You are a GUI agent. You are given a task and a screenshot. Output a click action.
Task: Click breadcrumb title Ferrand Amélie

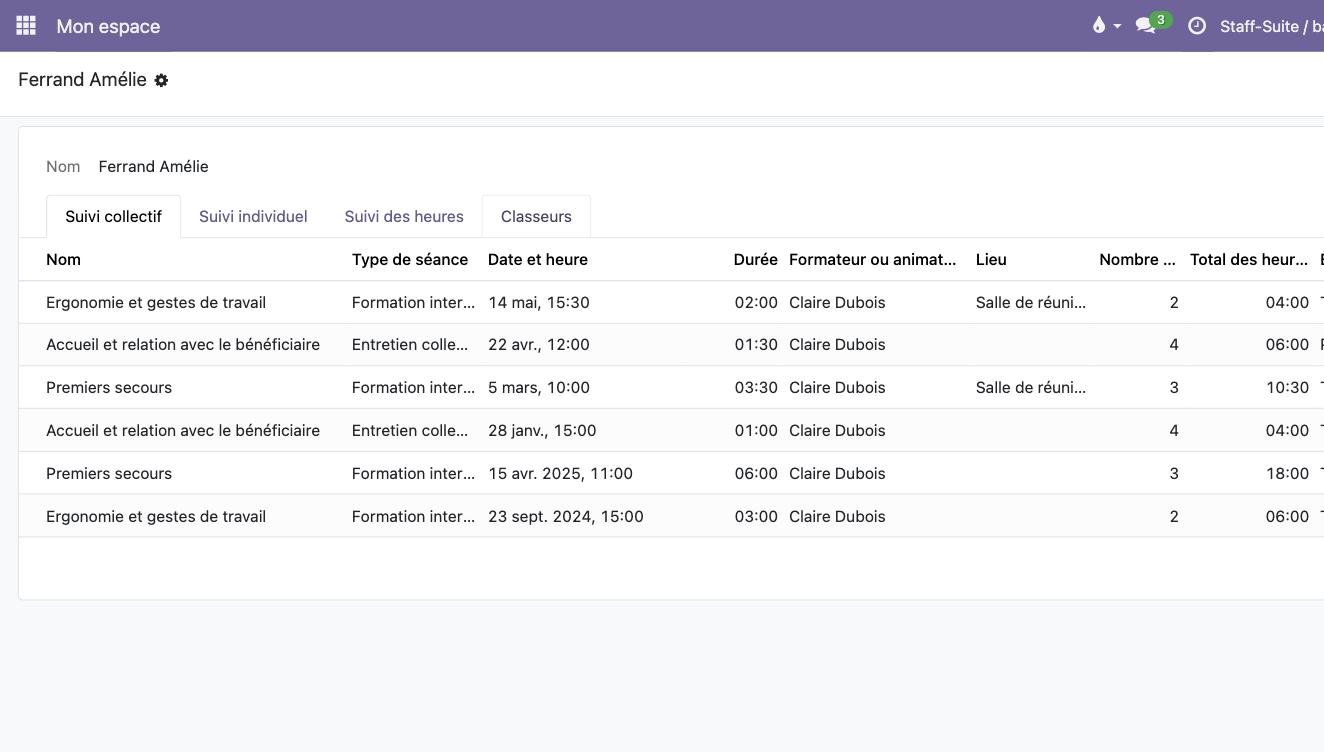(82, 80)
